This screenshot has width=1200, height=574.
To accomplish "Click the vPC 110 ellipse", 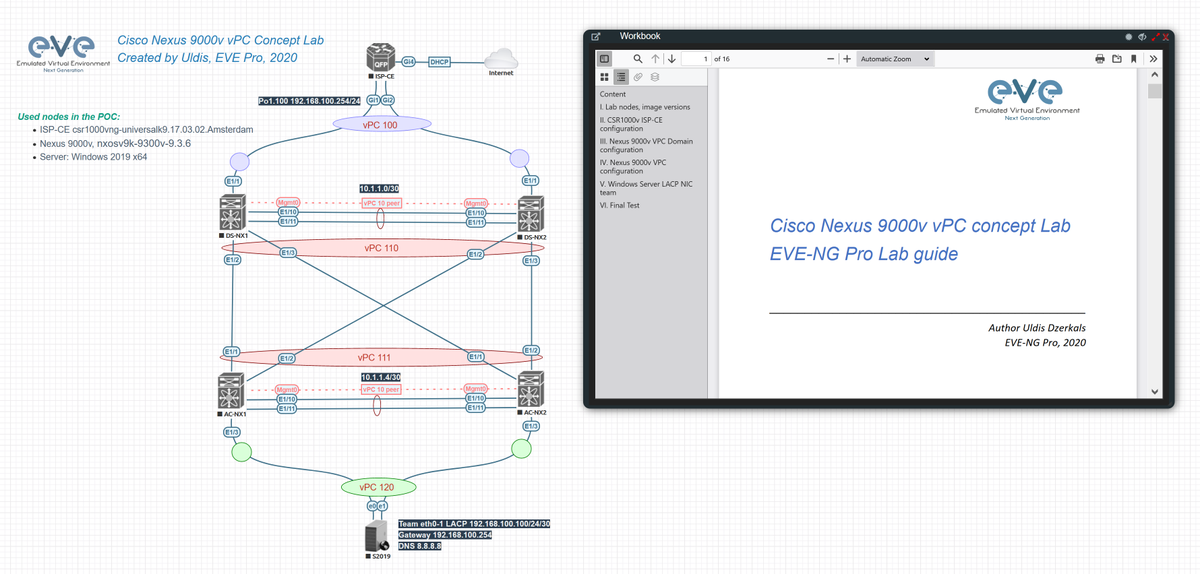I will pyautogui.click(x=381, y=248).
